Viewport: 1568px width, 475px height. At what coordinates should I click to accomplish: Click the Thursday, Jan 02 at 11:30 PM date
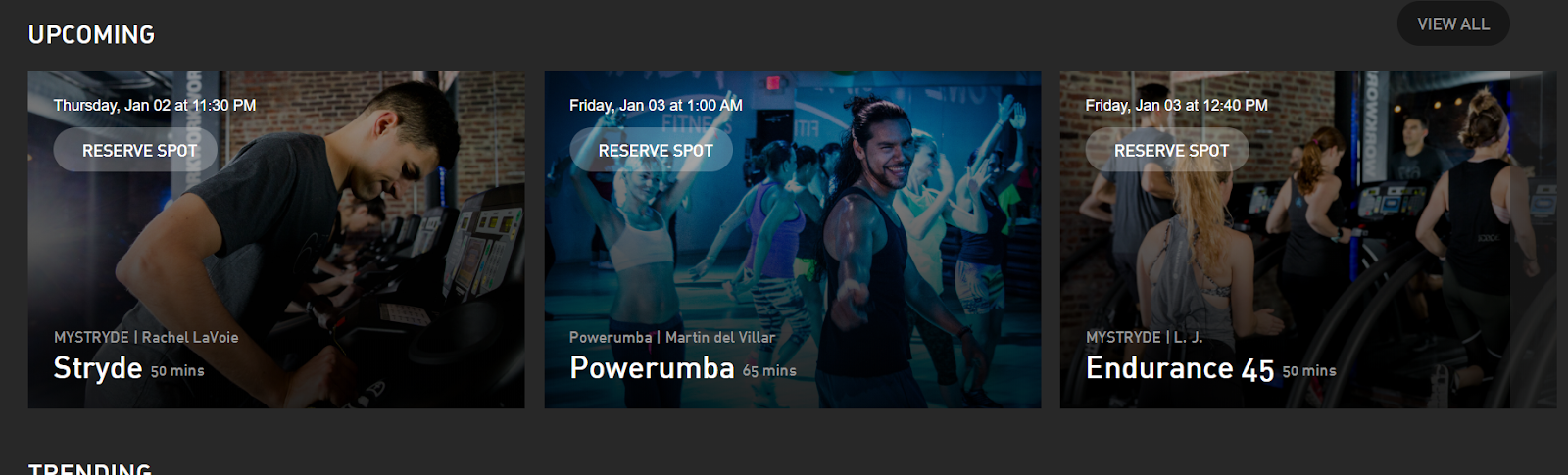click(155, 105)
